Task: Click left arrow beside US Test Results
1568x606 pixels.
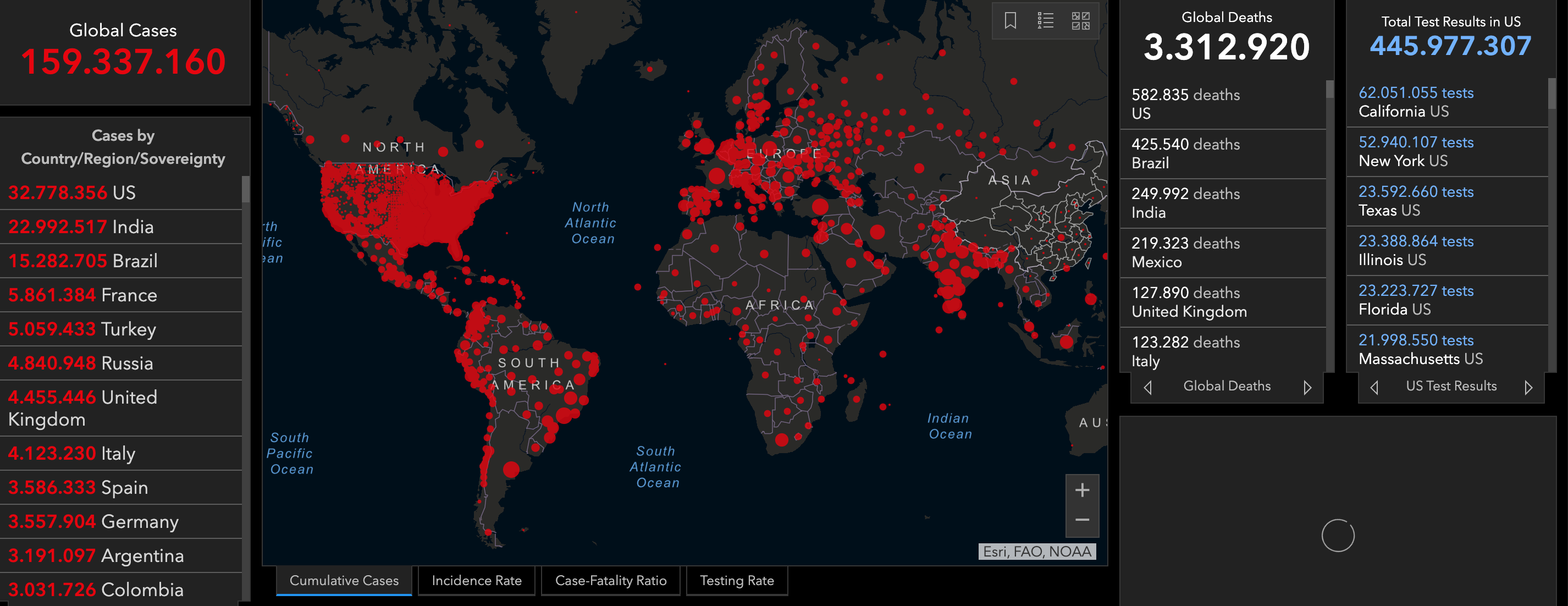Action: [1374, 387]
